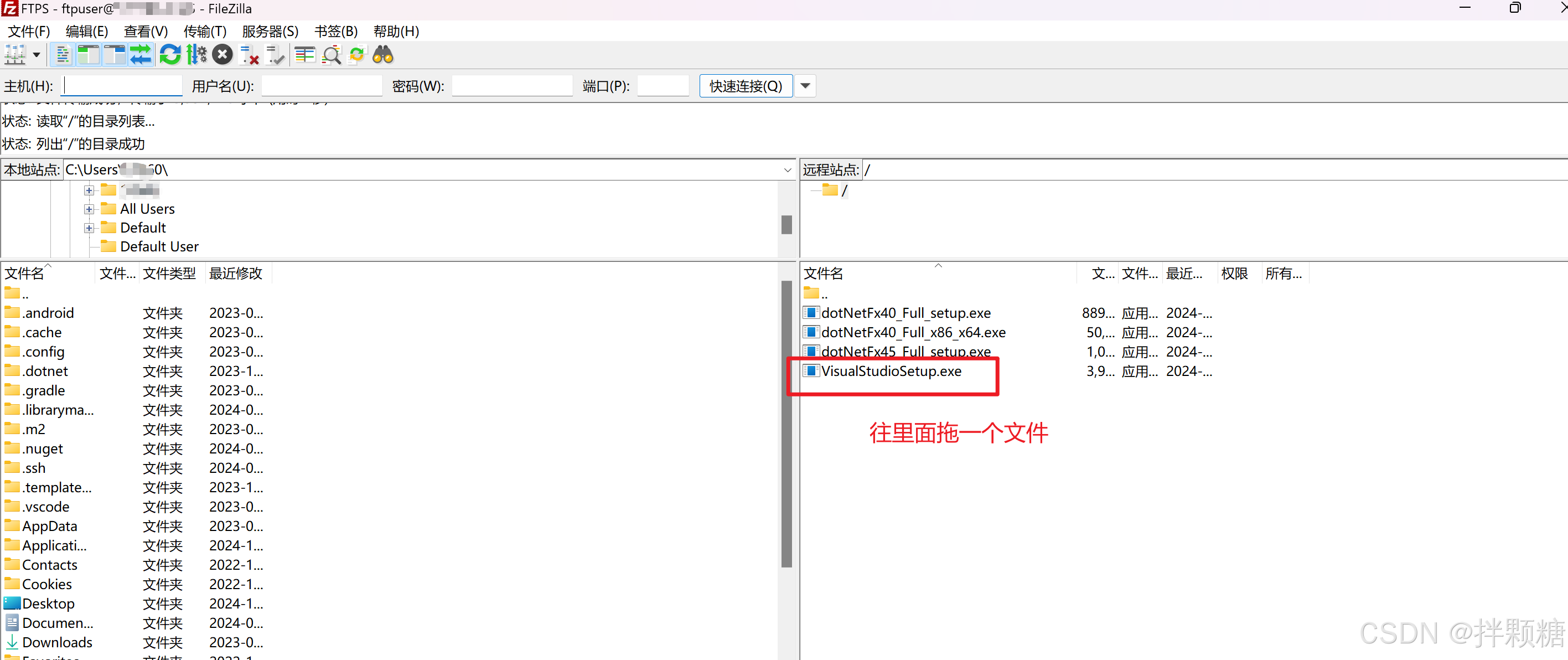Expand the All Users folder node
Viewport: 1568px width, 660px height.
(x=89, y=209)
